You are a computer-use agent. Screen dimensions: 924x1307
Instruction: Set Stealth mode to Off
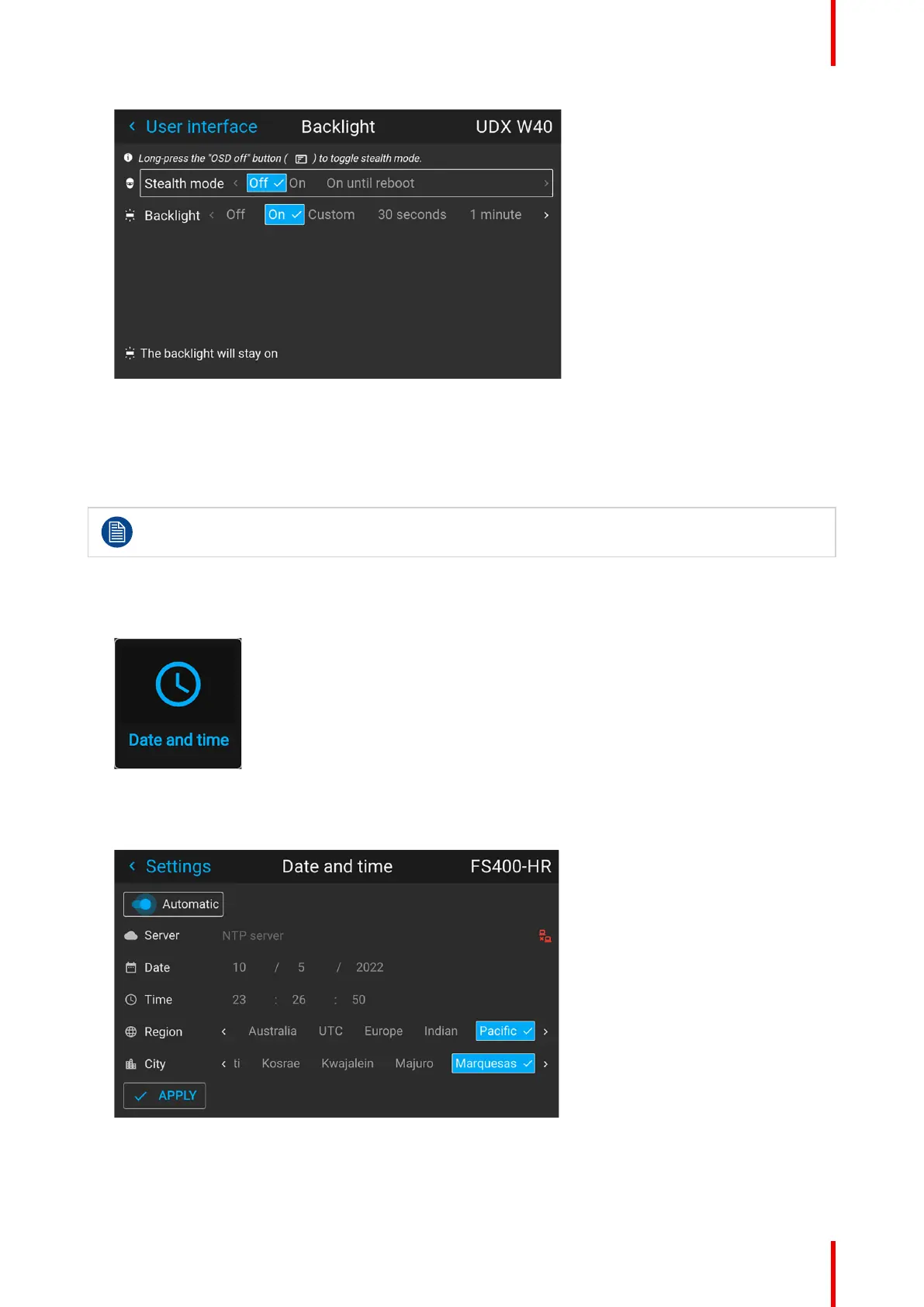point(266,183)
